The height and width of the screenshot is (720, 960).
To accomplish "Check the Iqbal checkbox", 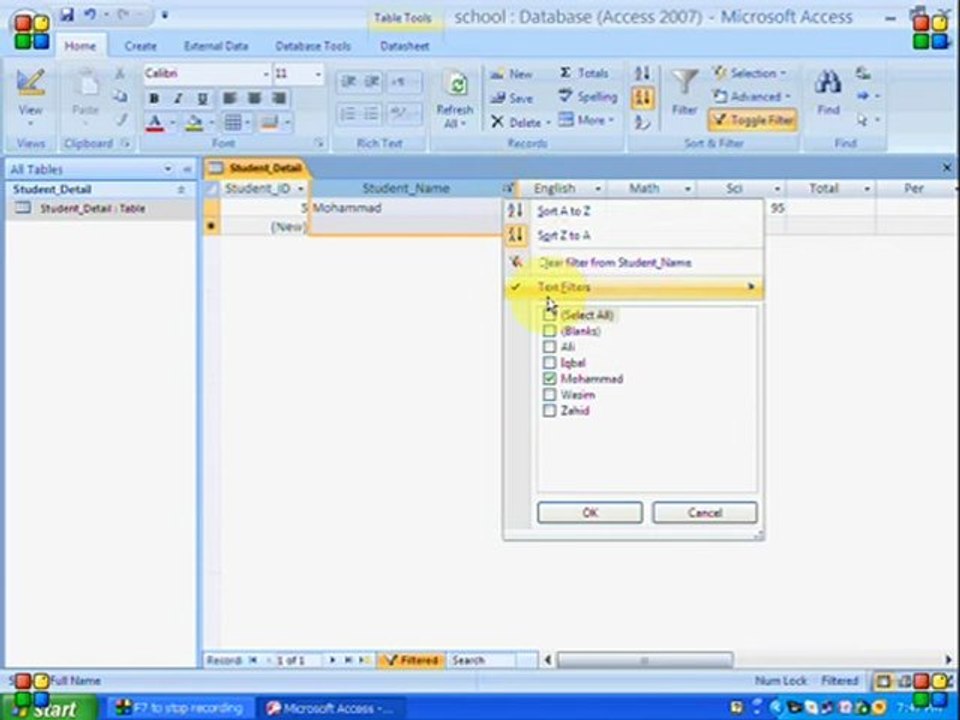I will tap(549, 362).
